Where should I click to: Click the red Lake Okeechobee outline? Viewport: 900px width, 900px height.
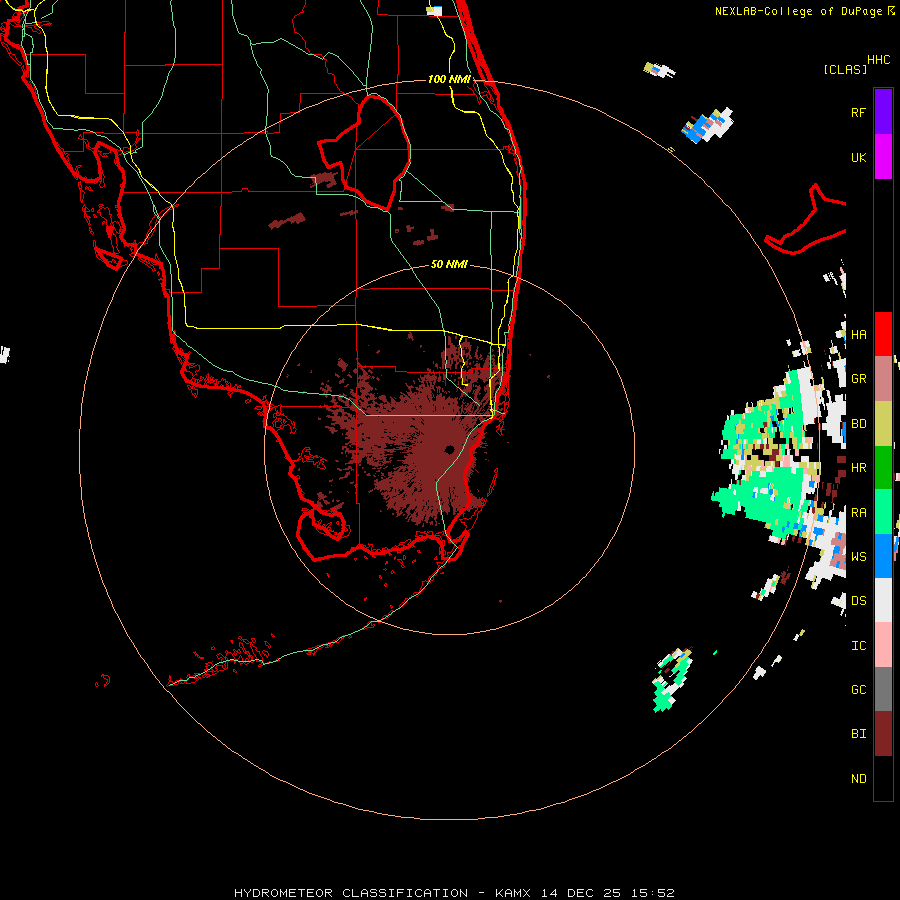pyautogui.click(x=365, y=153)
